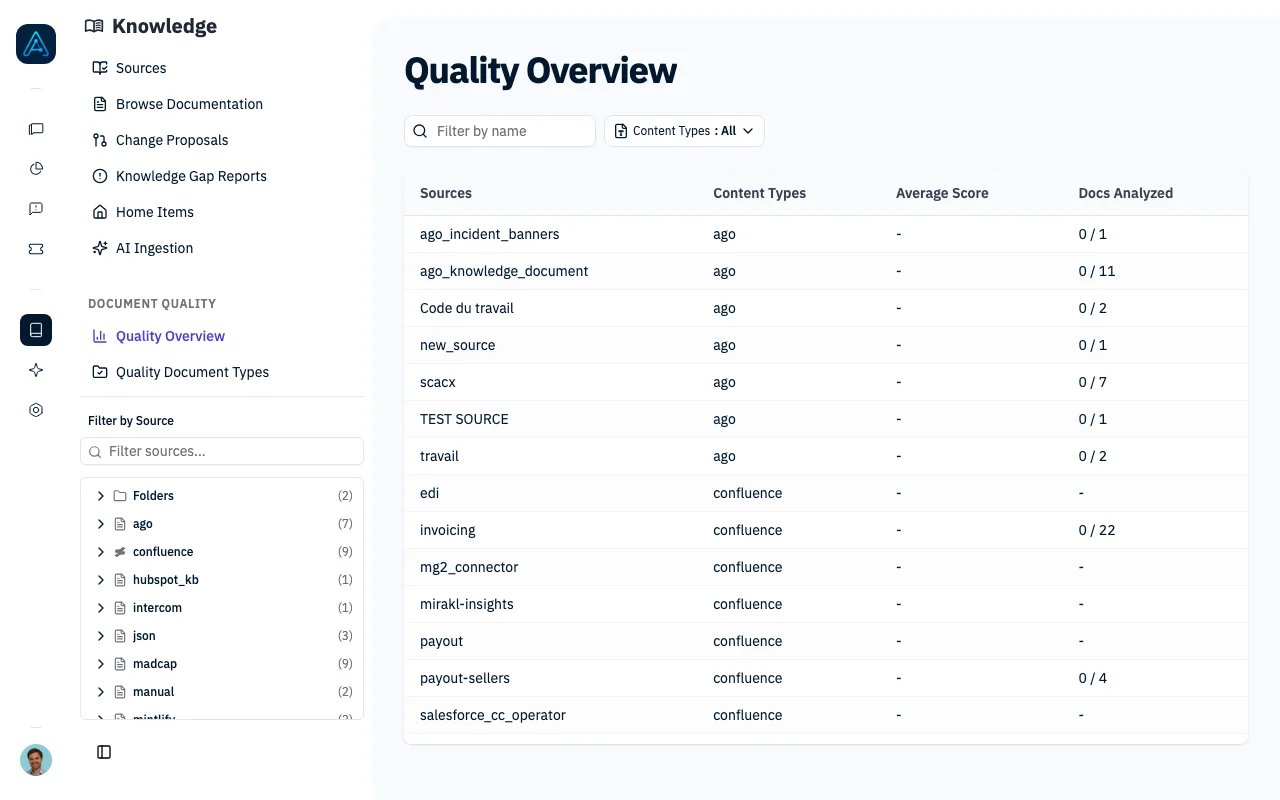Click into the Filter sources field

tap(222, 451)
